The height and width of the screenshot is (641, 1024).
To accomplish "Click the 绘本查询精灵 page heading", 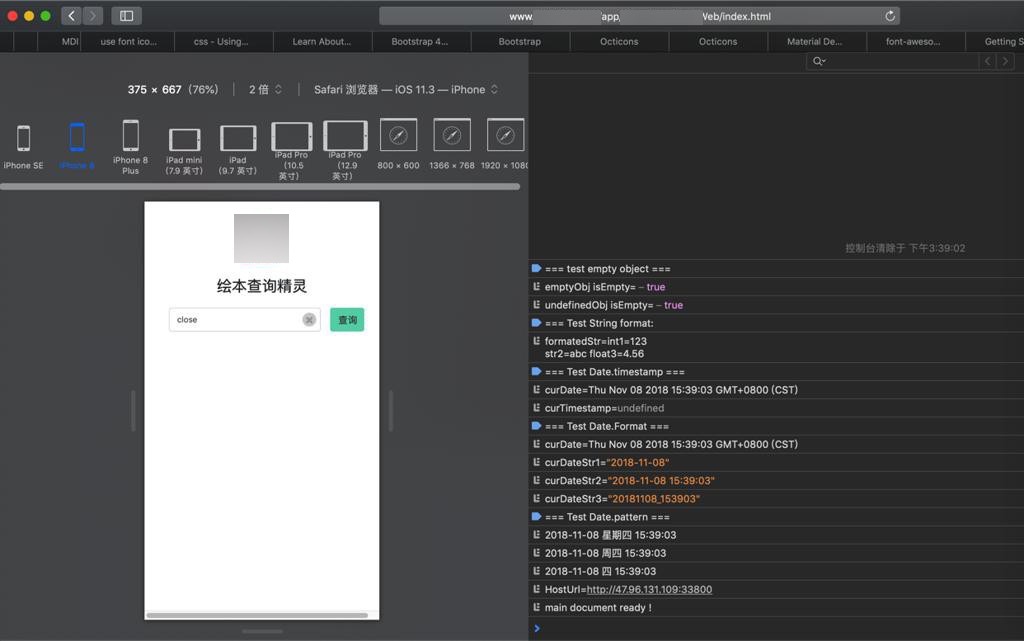I will pyautogui.click(x=261, y=286).
